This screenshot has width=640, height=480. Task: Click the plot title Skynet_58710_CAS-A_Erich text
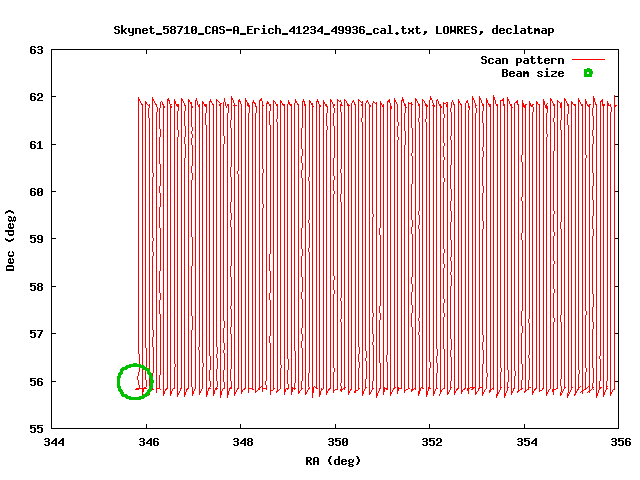(333, 31)
